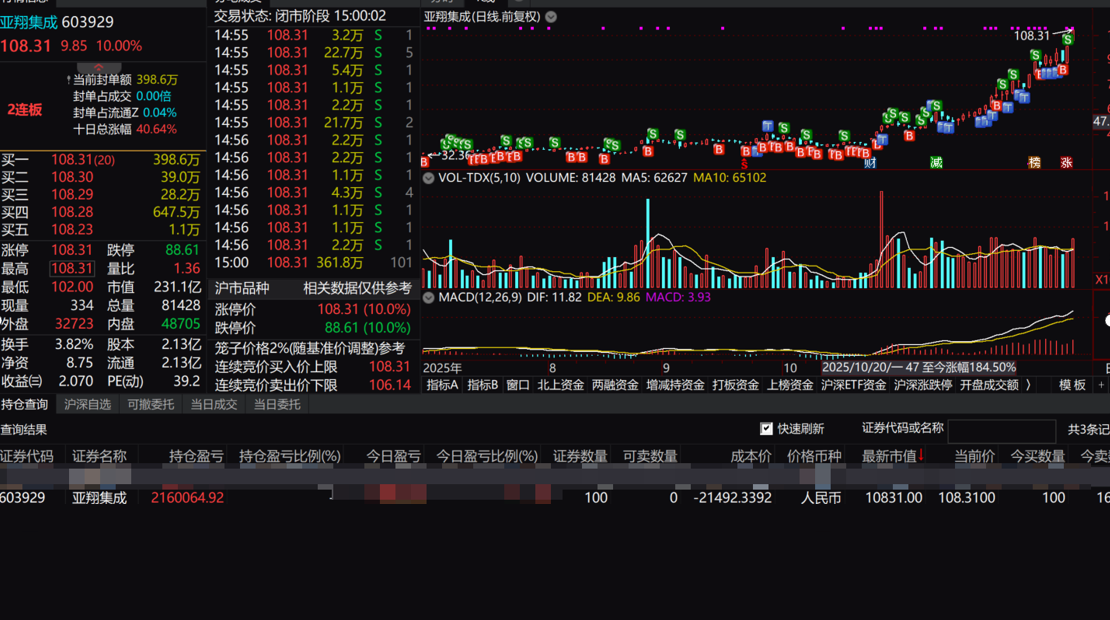The height and width of the screenshot is (620, 1110).
Task: Select the 指标B indicator tab
Action: point(483,385)
